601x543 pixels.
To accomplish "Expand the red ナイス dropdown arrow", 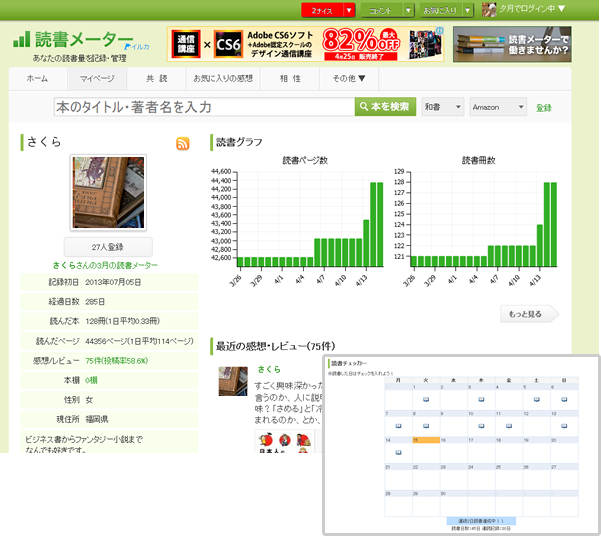I will [x=348, y=10].
